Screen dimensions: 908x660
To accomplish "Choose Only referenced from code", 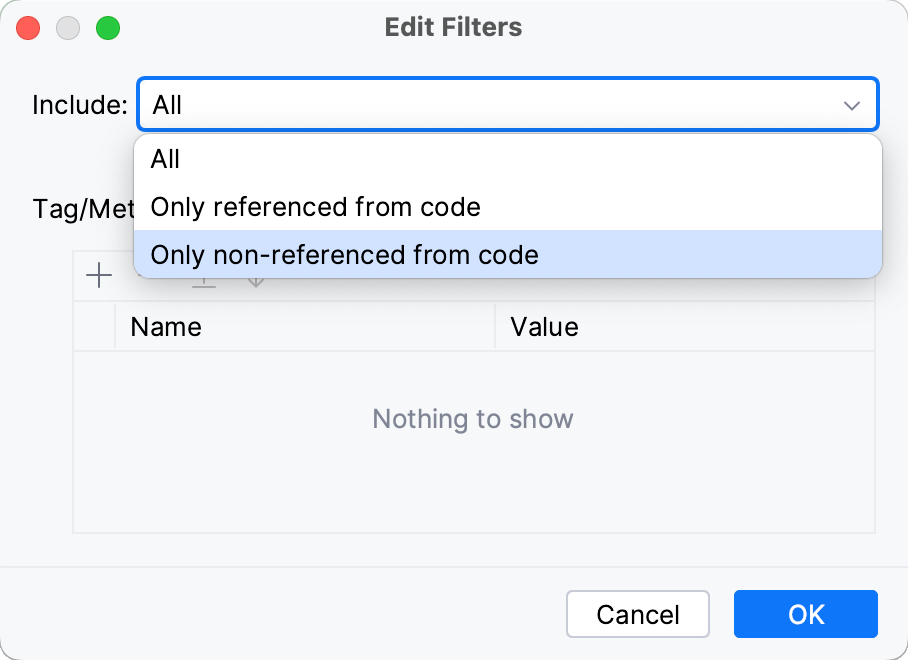I will [x=317, y=206].
